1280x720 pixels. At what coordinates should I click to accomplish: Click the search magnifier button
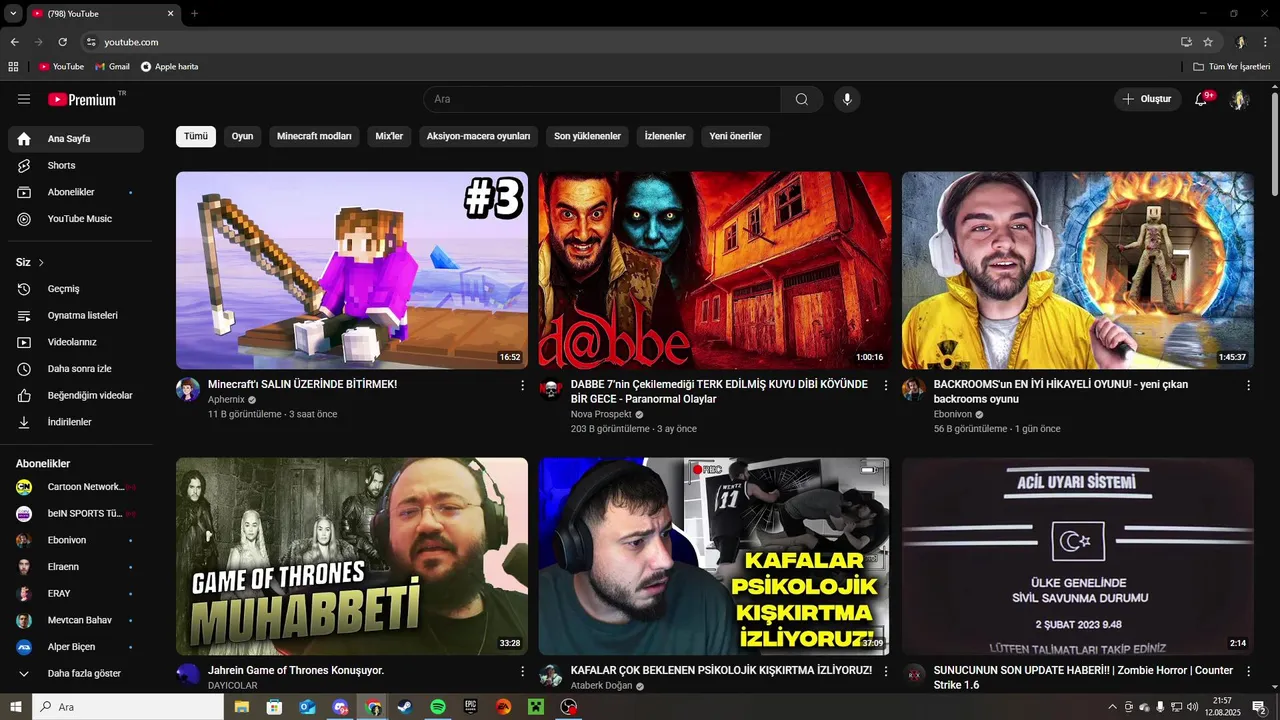802,99
